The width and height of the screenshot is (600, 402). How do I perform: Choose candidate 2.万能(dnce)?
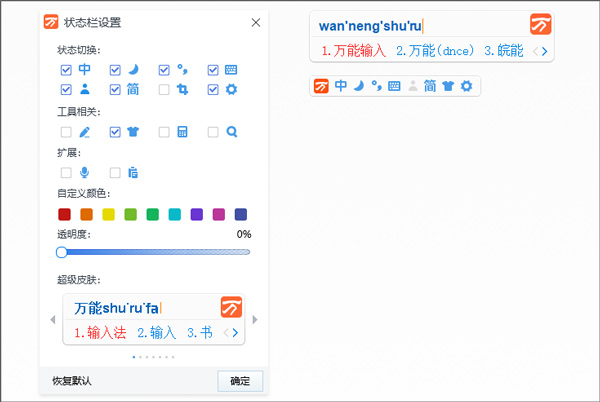coord(435,51)
